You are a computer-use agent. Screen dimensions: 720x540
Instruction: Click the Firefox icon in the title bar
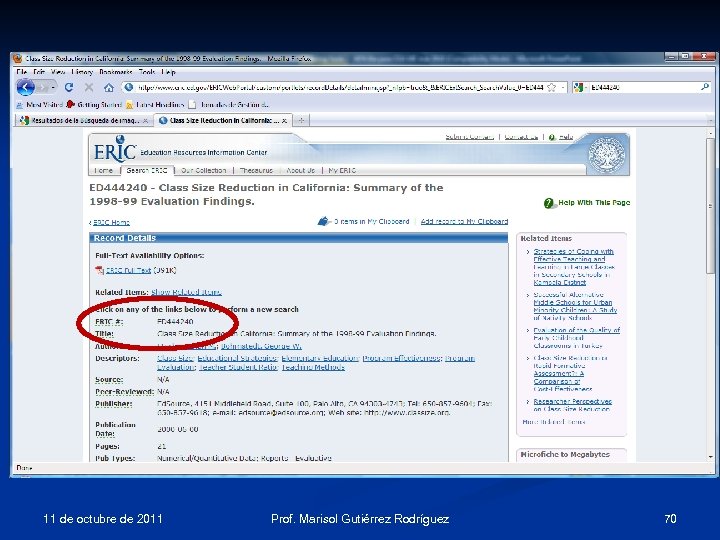(18, 58)
